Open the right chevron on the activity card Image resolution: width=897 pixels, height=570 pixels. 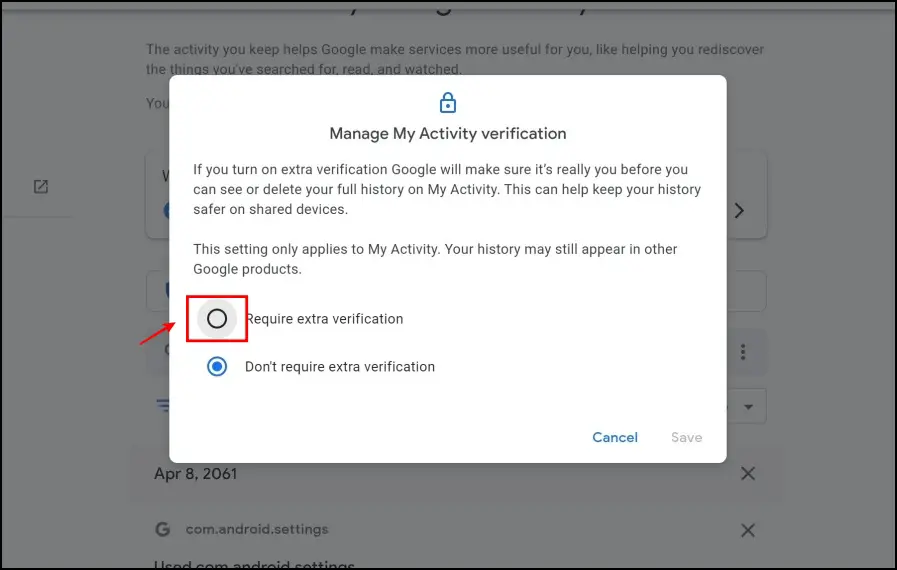pos(739,211)
